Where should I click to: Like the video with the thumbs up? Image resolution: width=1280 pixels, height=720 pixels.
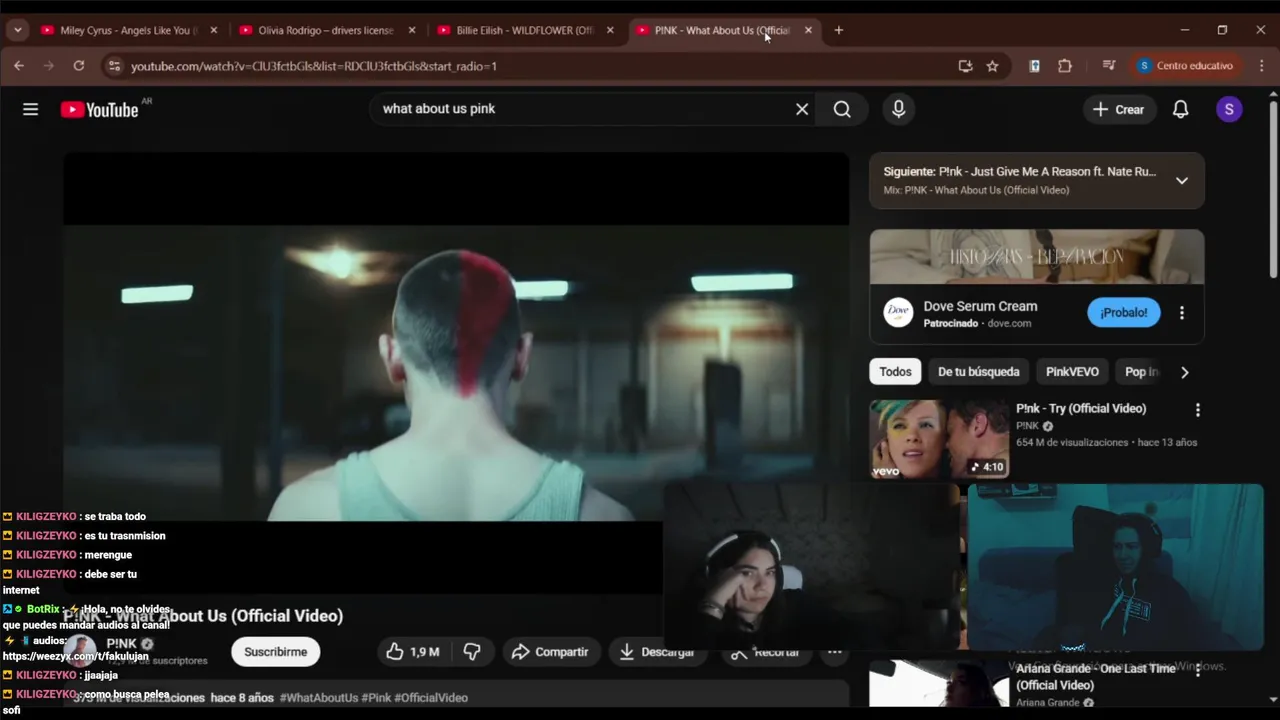[412, 652]
